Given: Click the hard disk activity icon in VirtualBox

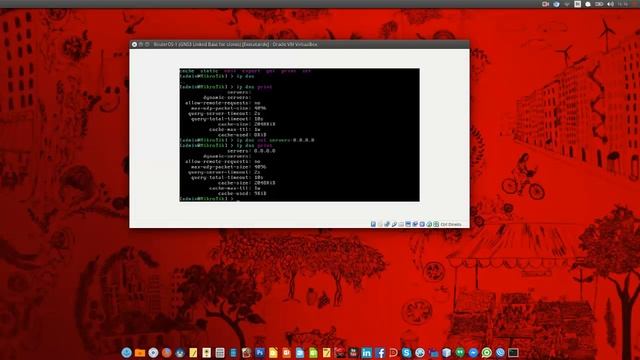Looking at the screenshot, I should 373,224.
